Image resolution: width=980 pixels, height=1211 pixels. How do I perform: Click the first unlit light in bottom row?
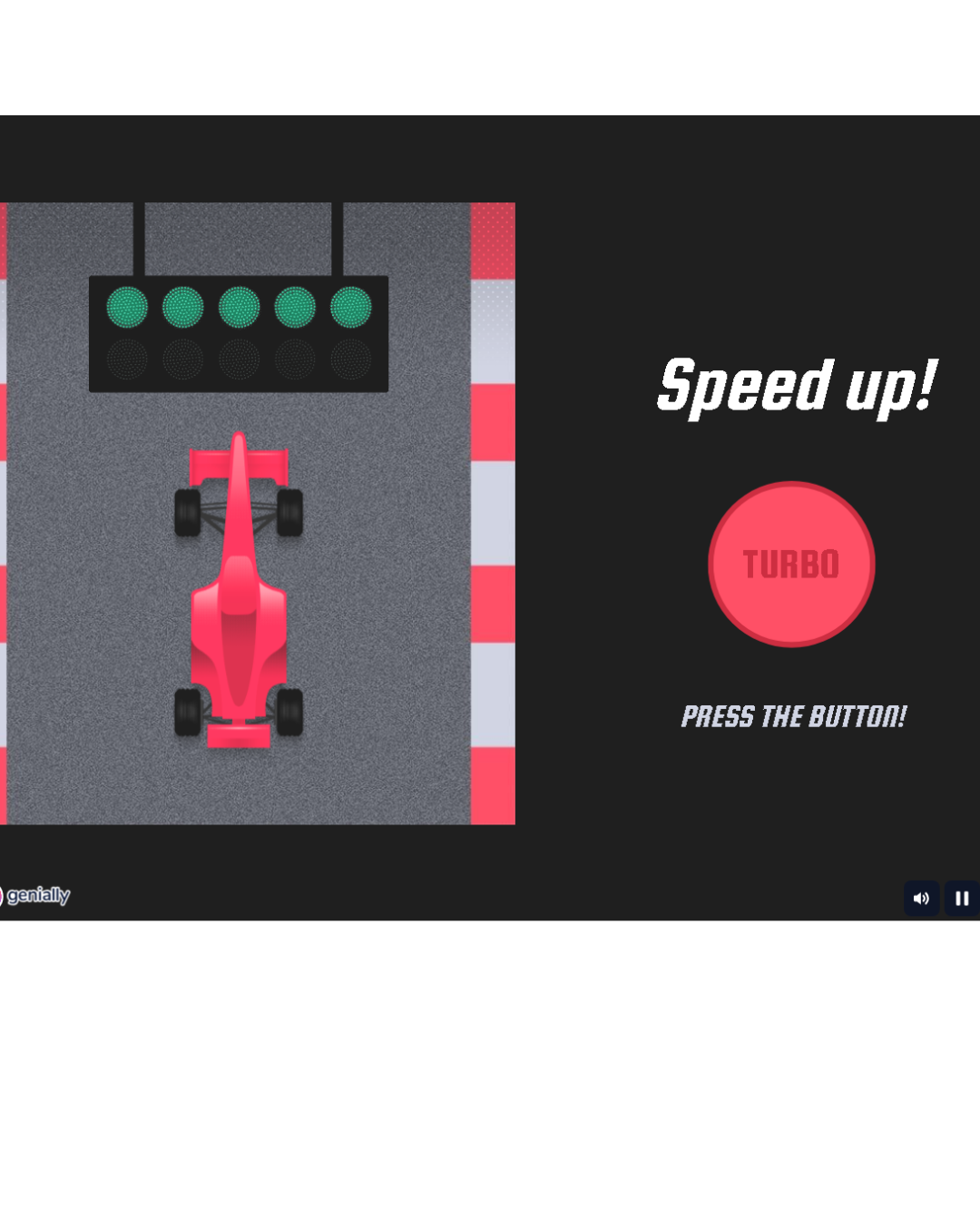click(127, 359)
